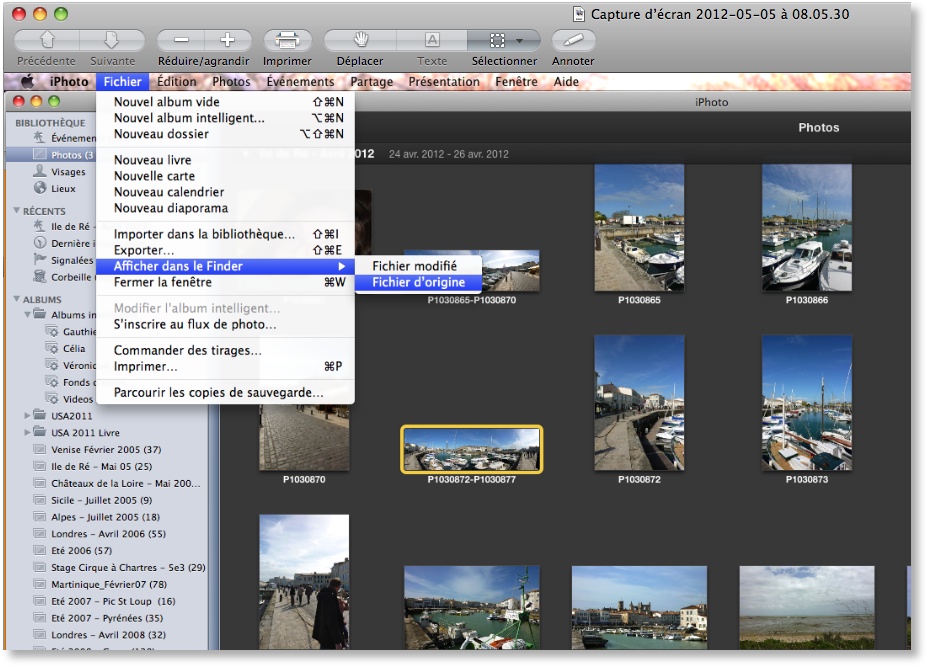Image resolution: width=928 pixels, height=668 pixels.
Task: Click the Corbeille trash icon in sidebar
Action: click(40, 276)
